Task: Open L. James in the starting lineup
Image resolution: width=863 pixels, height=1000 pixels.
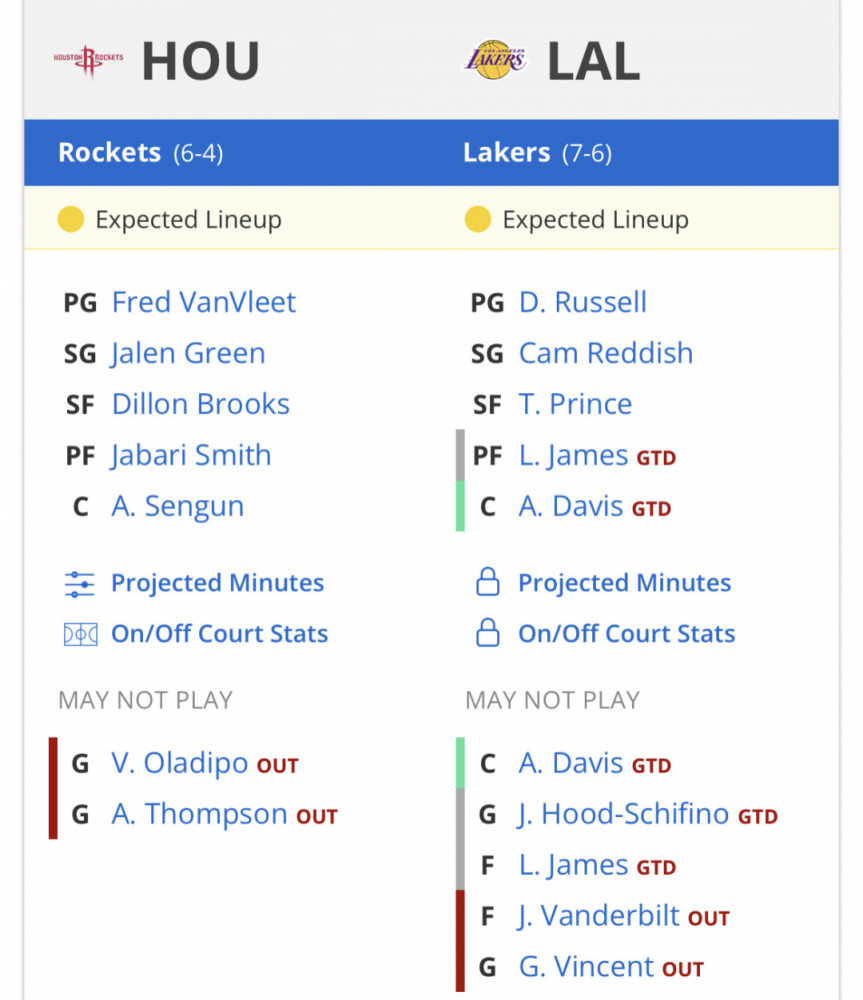Action: tap(573, 455)
